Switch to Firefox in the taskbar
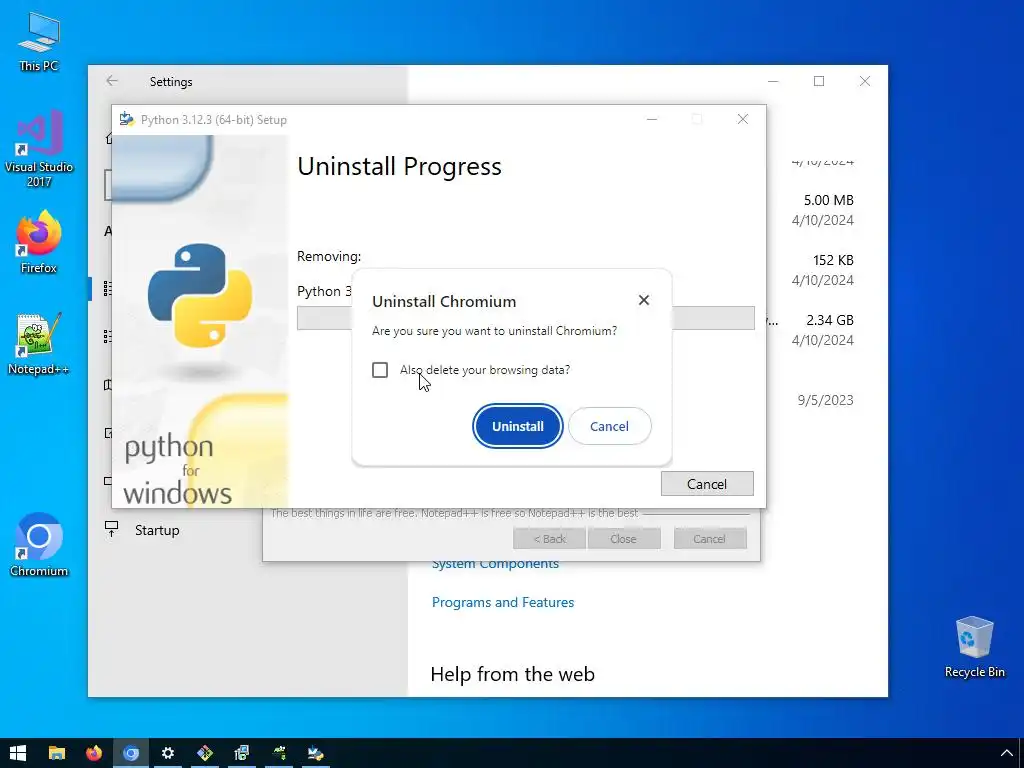This screenshot has width=1024, height=768. click(x=94, y=753)
